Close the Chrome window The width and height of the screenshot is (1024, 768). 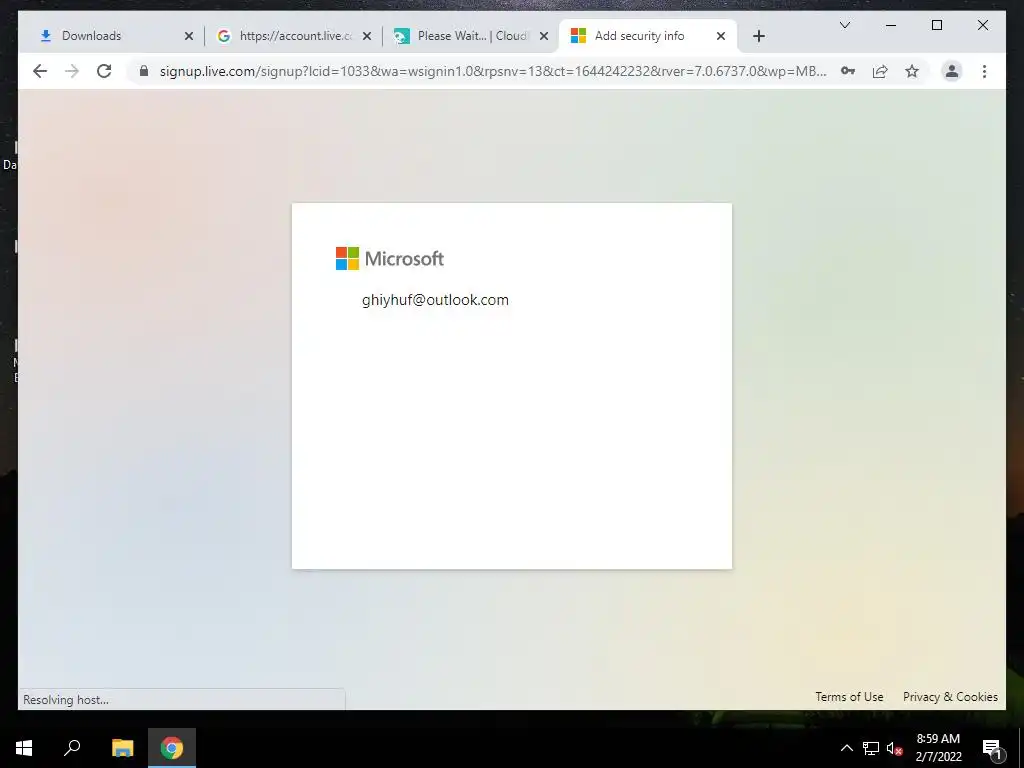pos(982,25)
